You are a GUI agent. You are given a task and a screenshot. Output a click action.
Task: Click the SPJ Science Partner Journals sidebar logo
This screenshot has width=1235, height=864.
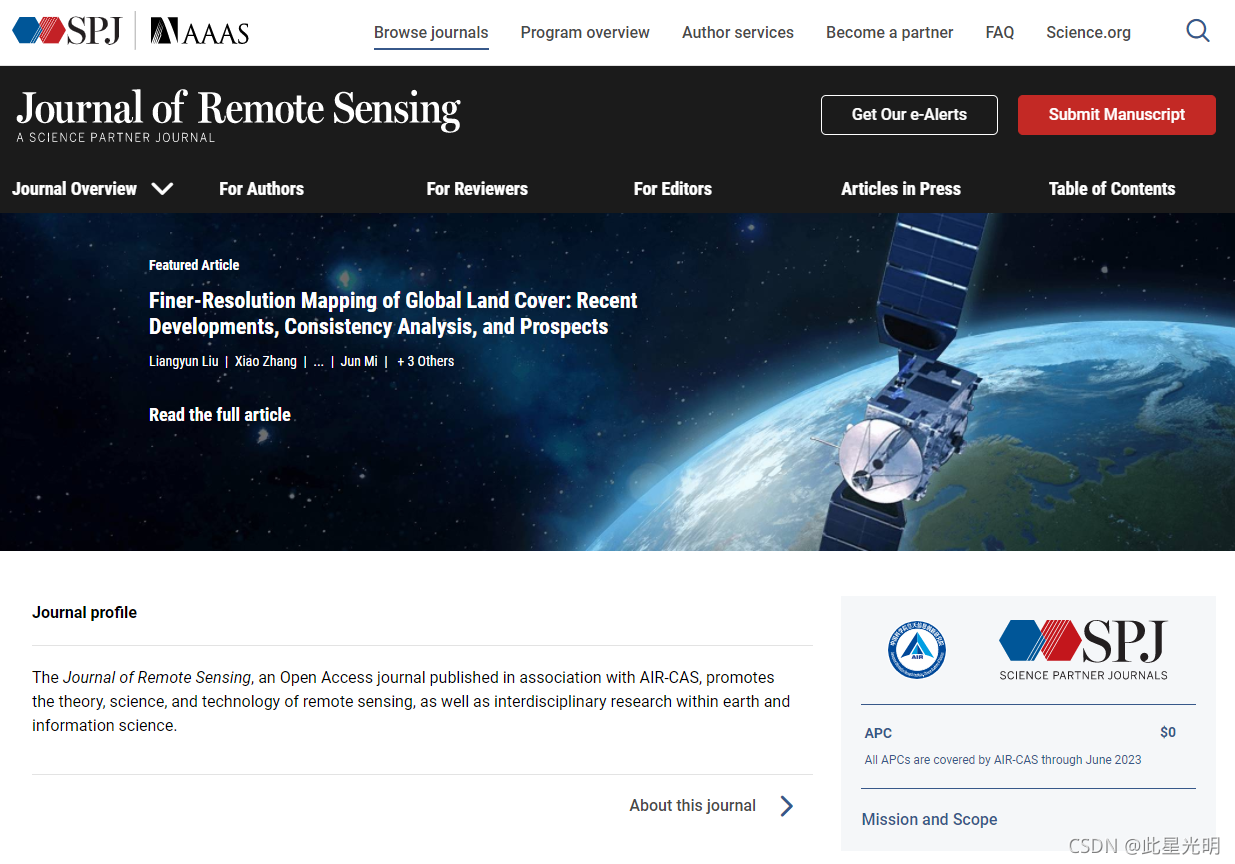1083,650
